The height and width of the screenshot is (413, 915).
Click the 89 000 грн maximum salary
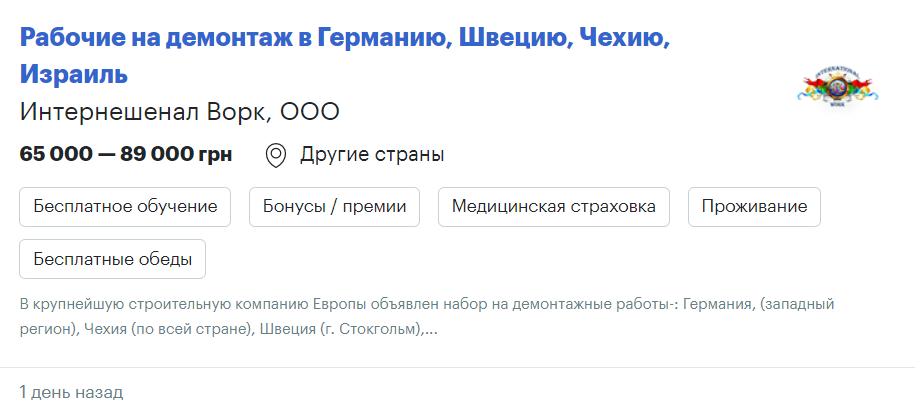[176, 155]
